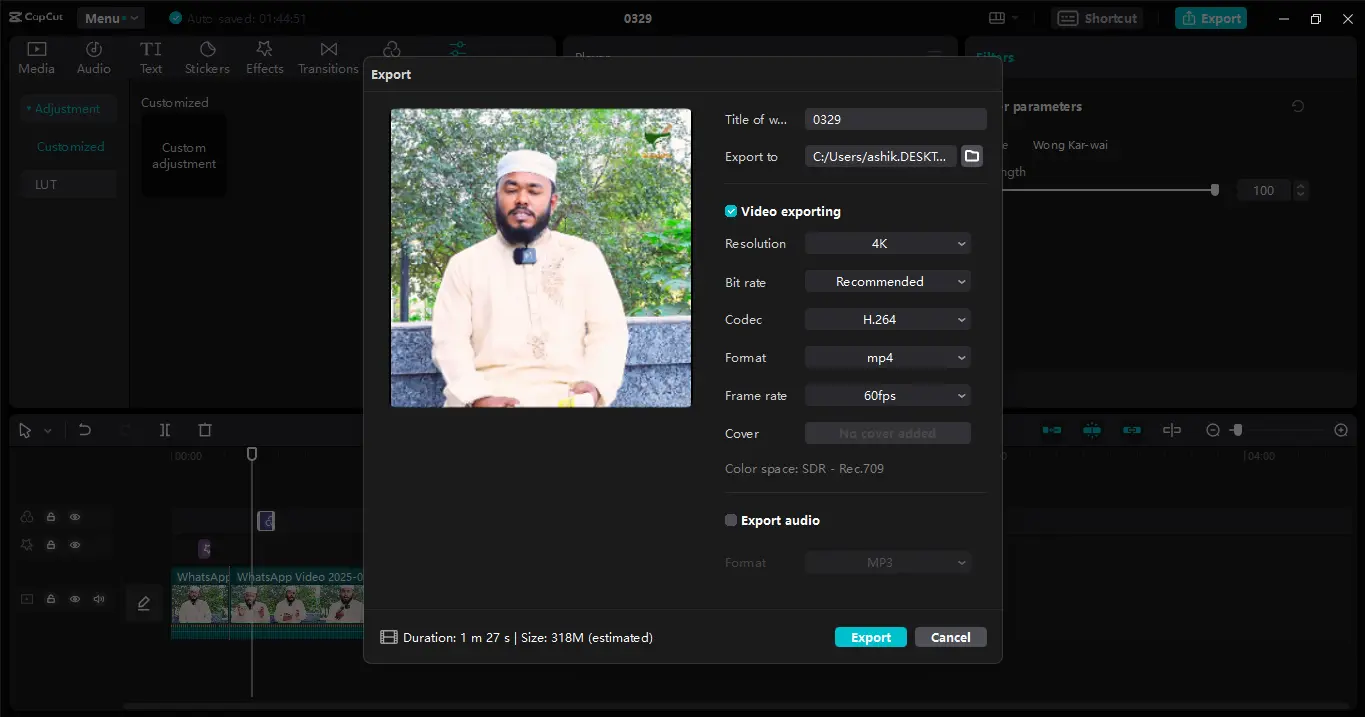Open the Resolution dropdown showing 4K
The image size is (1365, 717).
[888, 243]
